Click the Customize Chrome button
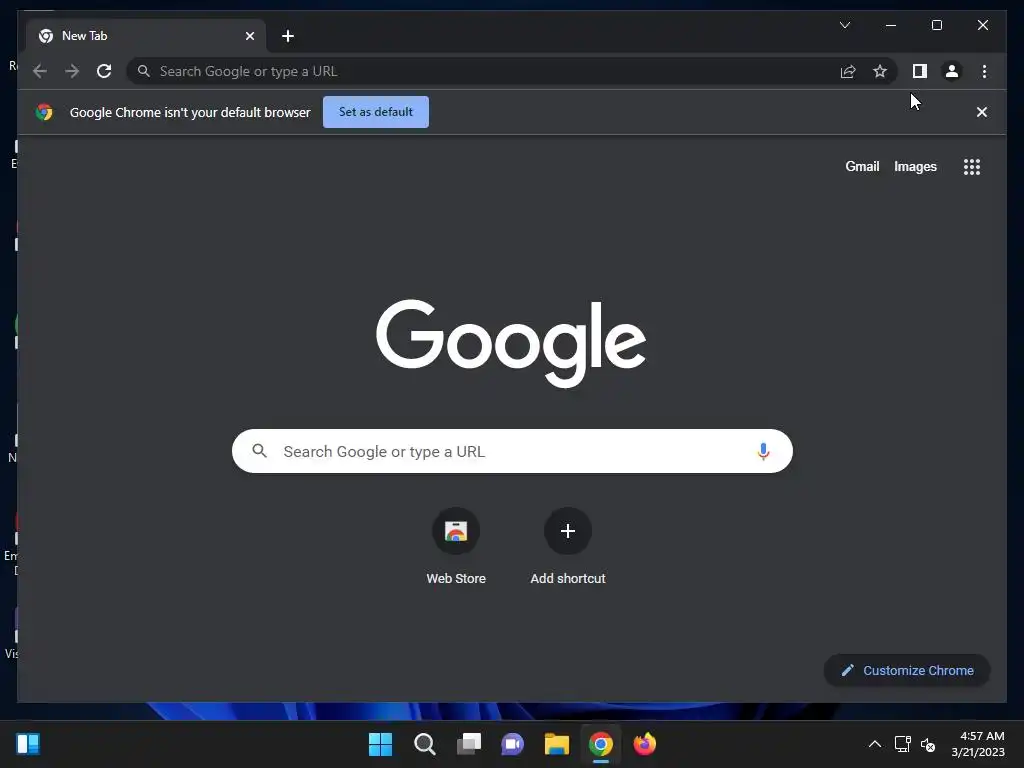This screenshot has width=1024, height=768. [x=906, y=671]
